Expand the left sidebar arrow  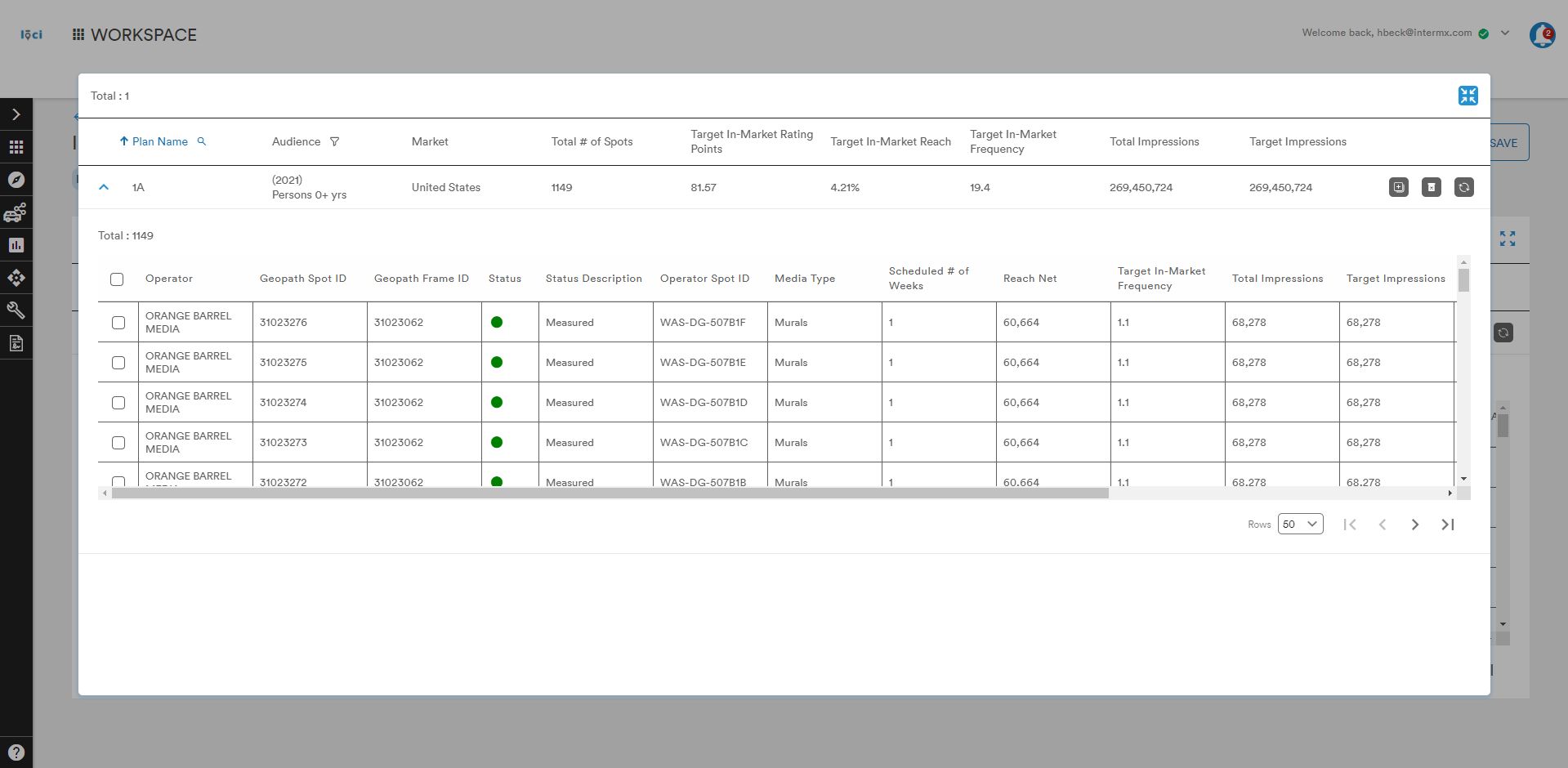16,114
